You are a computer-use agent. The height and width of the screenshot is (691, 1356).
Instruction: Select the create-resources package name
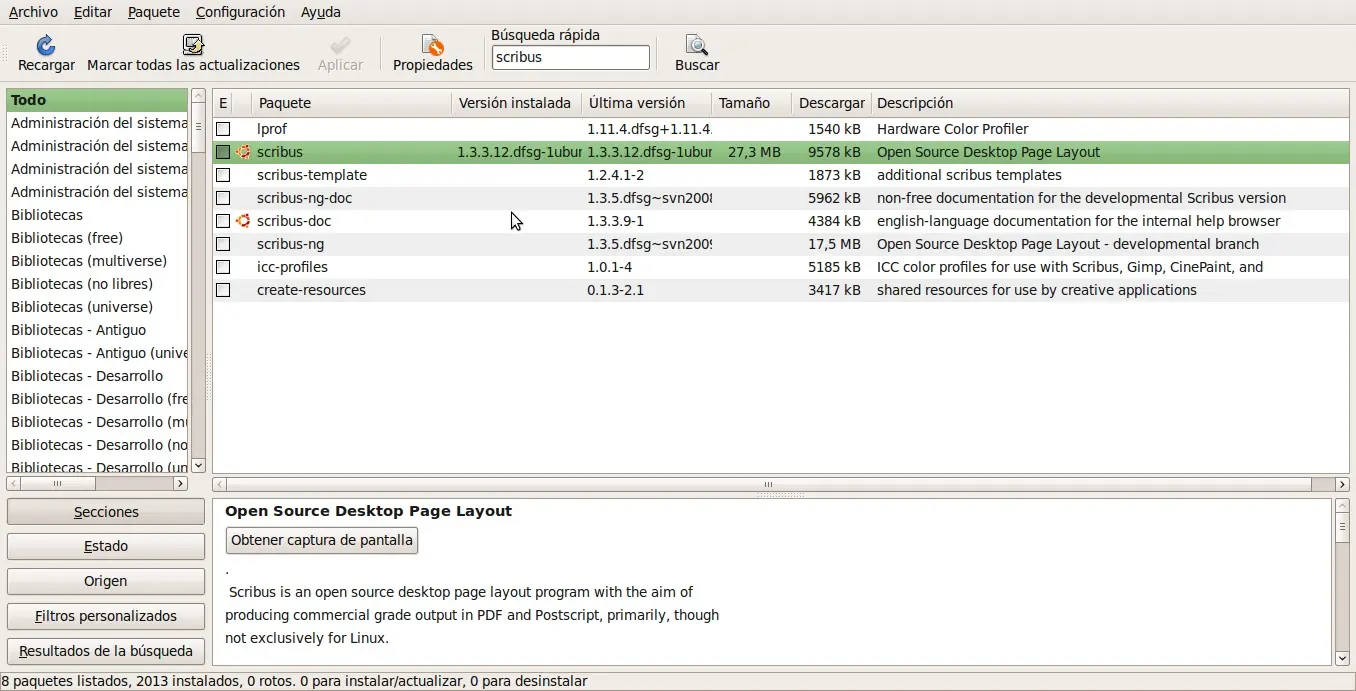[x=311, y=290]
